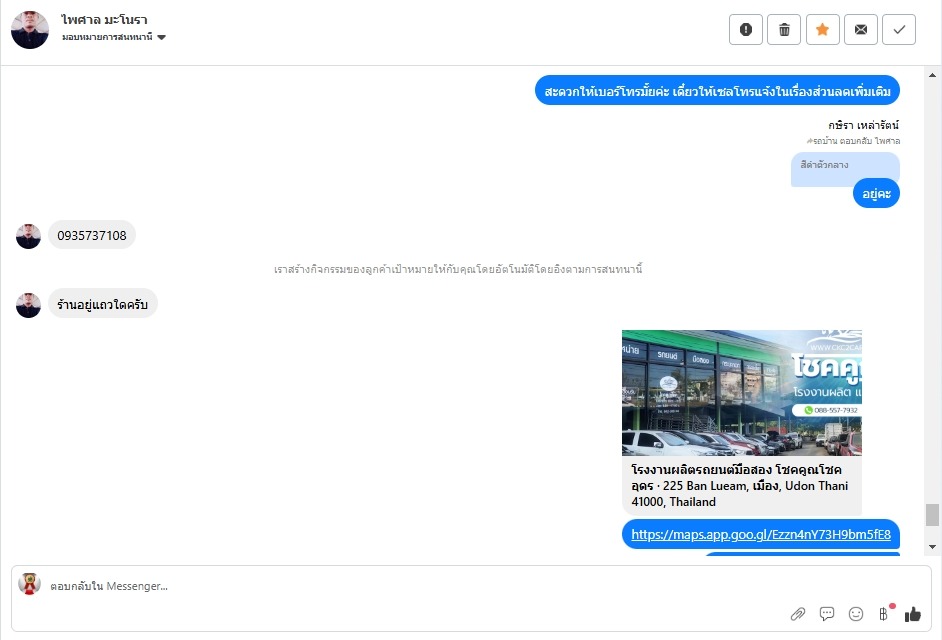Attach a file with paperclip icon

(798, 614)
